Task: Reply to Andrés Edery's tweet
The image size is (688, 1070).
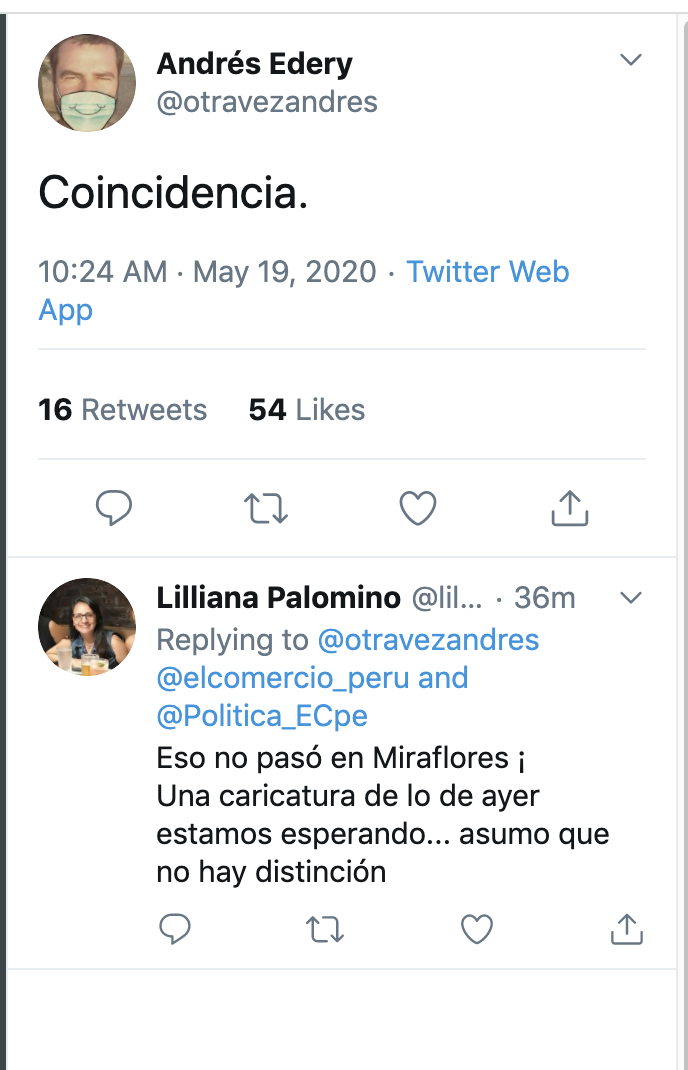Action: [114, 509]
